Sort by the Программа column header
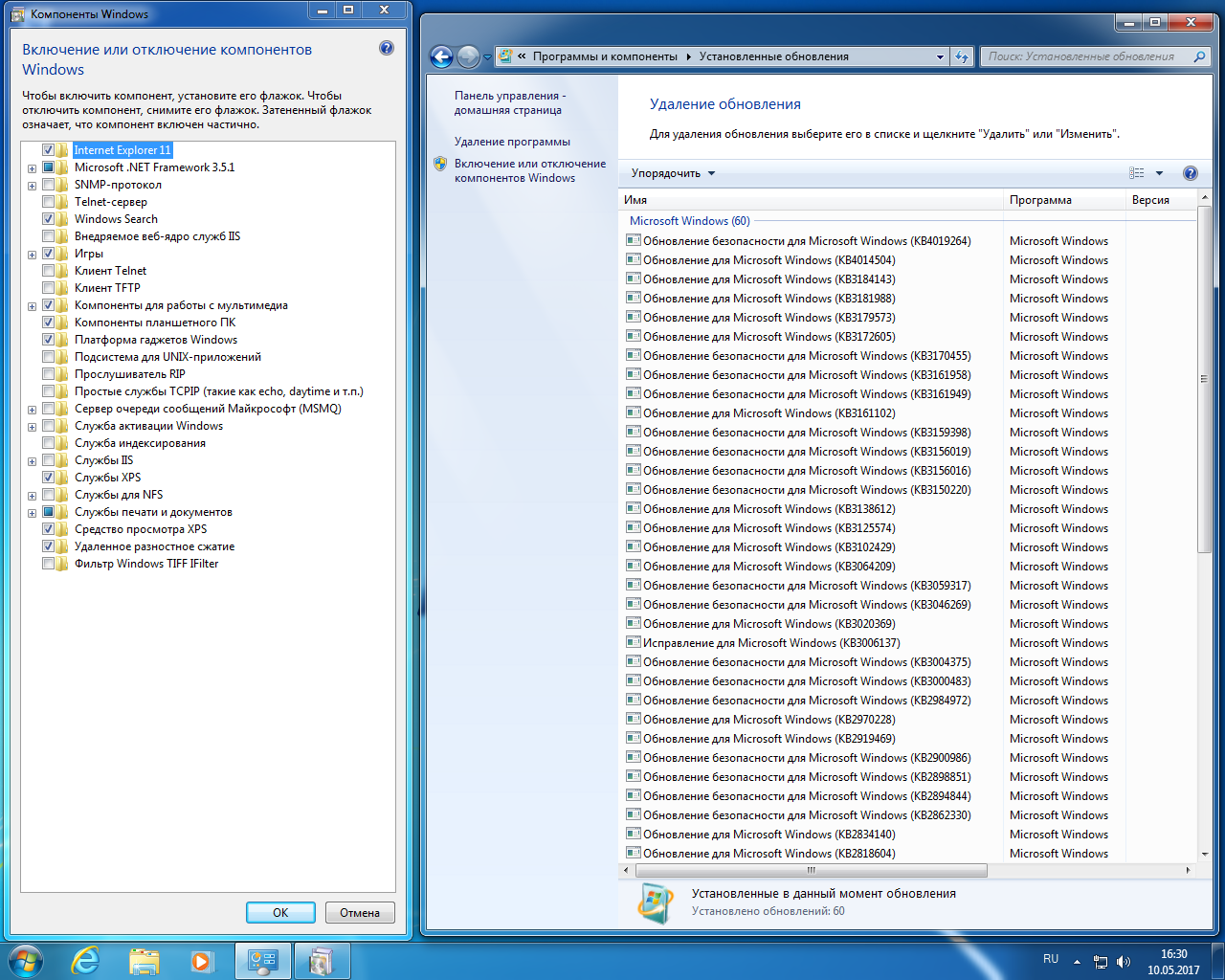This screenshot has height=980, width=1225. click(1065, 200)
